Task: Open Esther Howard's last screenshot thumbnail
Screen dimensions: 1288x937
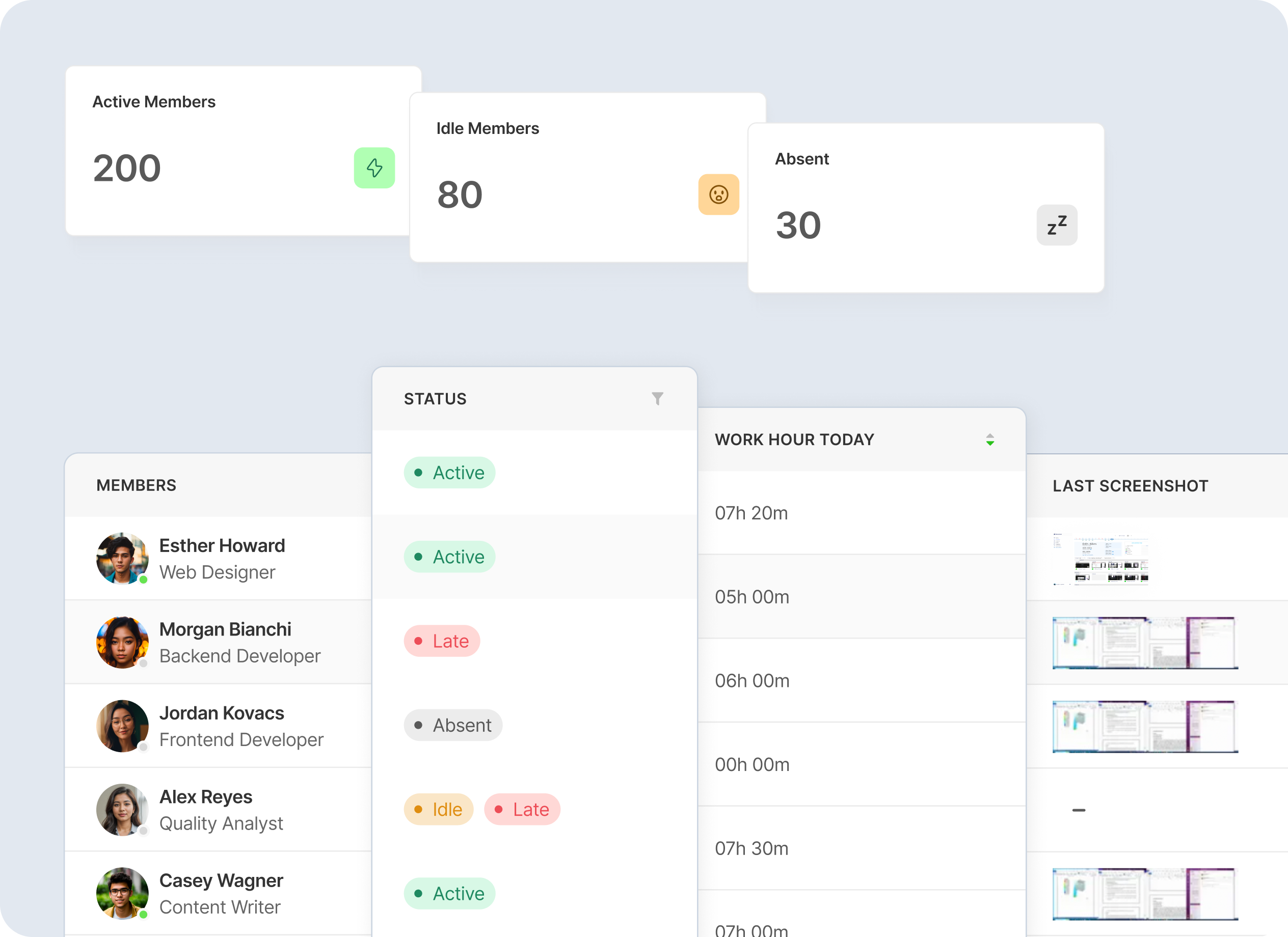Action: pos(1100,559)
